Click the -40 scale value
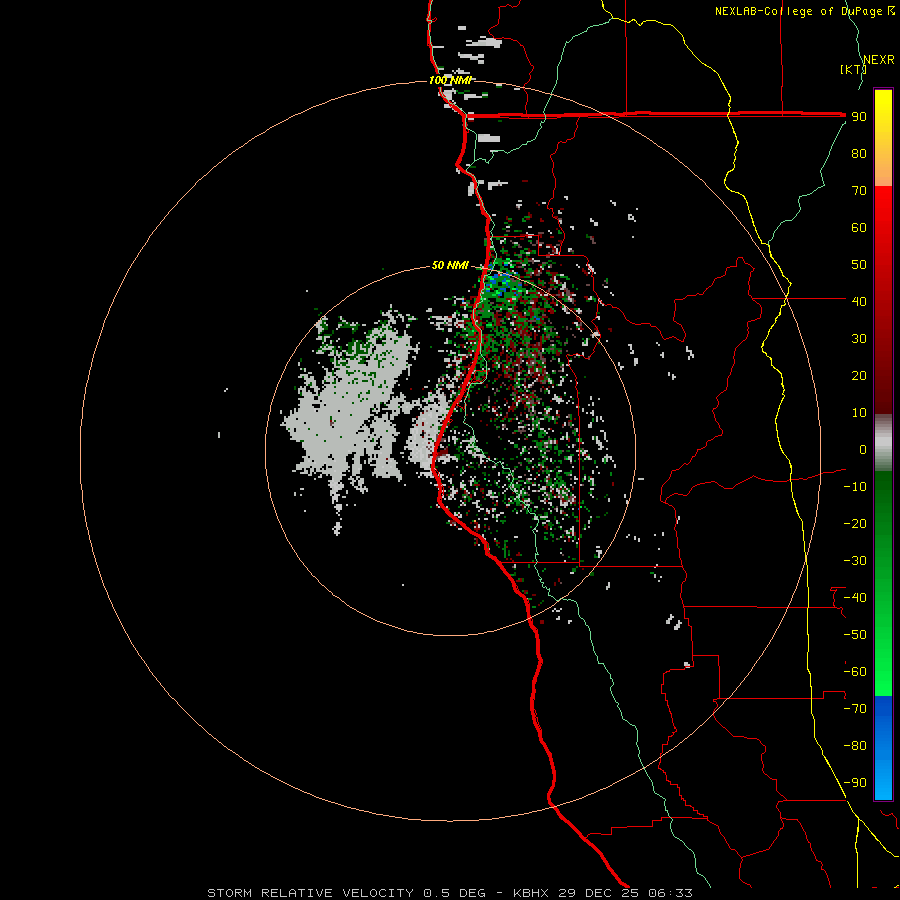The height and width of the screenshot is (900, 900). click(x=855, y=598)
